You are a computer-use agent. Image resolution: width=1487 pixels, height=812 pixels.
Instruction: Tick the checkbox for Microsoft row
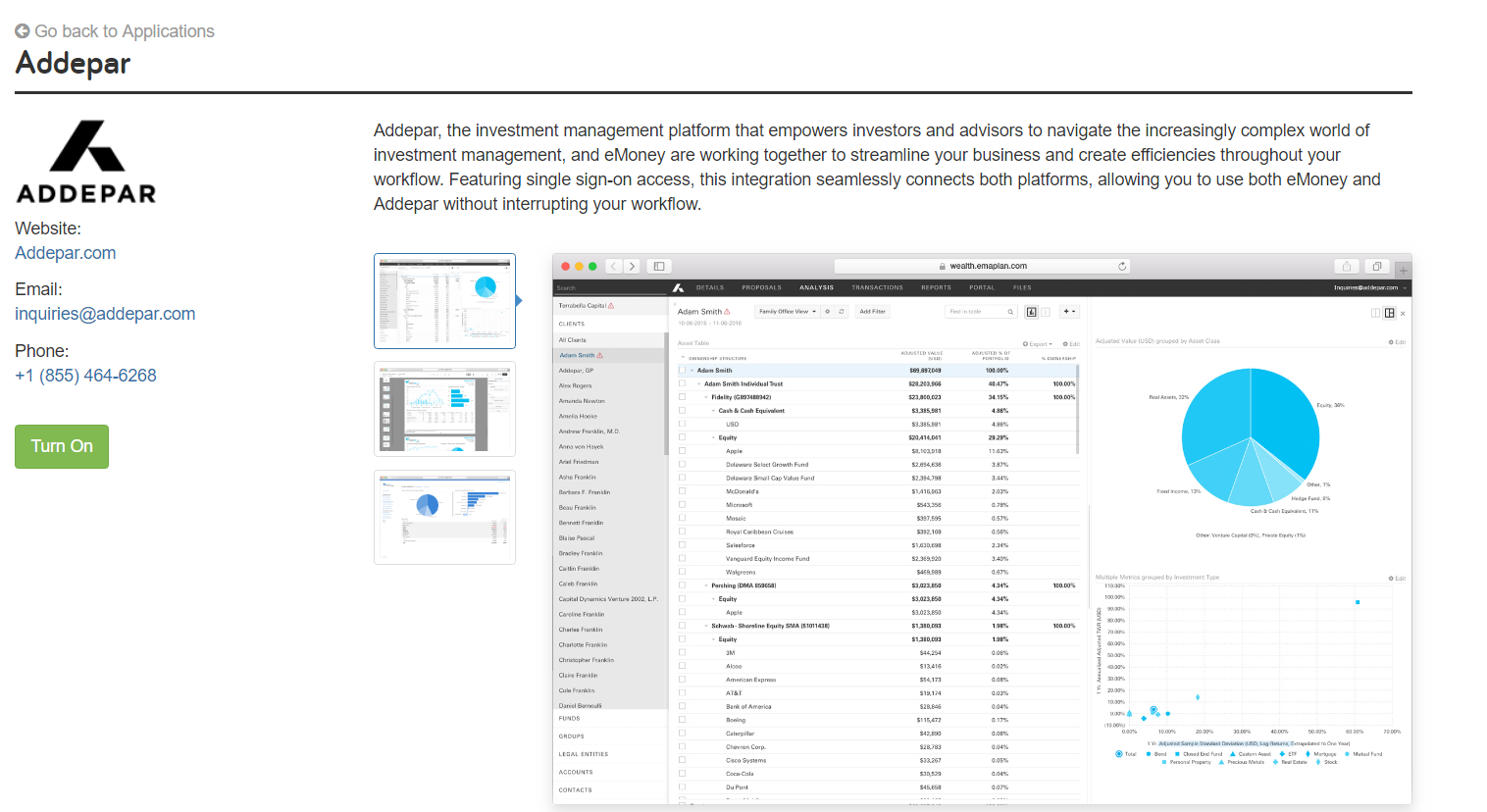click(x=682, y=505)
